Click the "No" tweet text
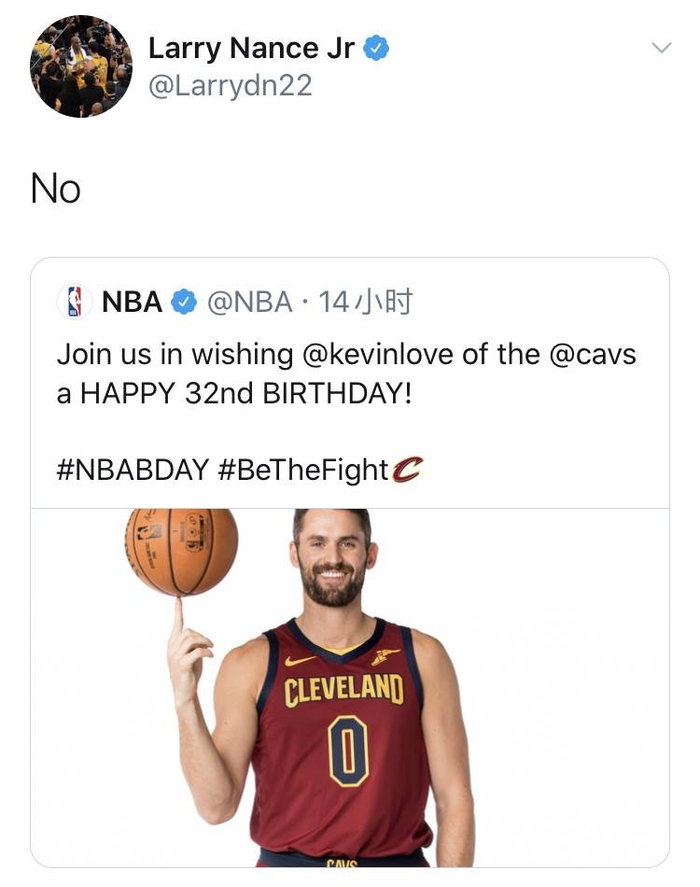The image size is (700, 887). click(x=56, y=188)
